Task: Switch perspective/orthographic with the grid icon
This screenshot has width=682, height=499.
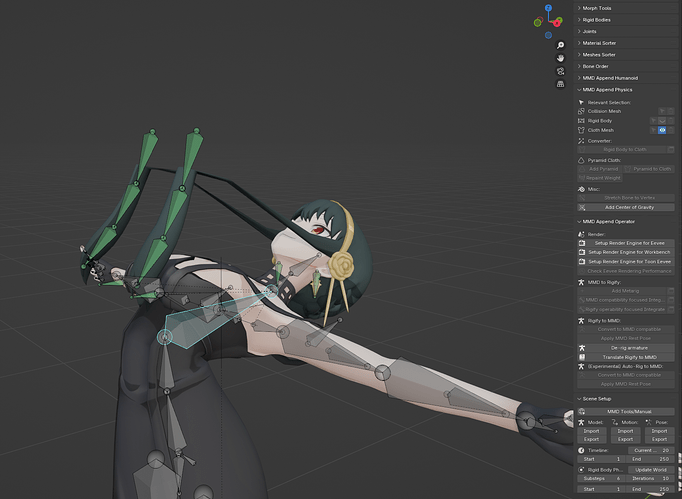Action: 560,84
